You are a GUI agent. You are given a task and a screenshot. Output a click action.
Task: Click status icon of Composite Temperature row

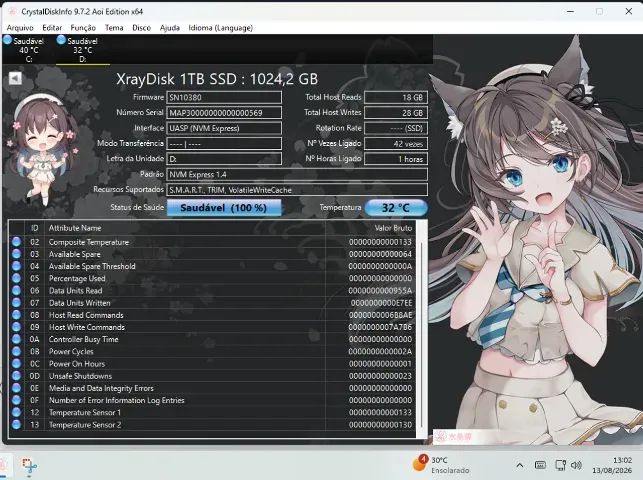[x=16, y=242]
